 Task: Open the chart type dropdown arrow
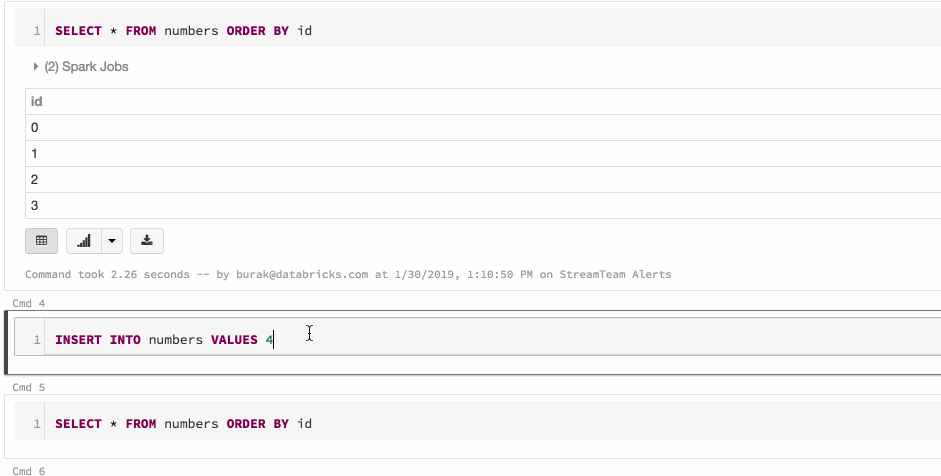111,241
